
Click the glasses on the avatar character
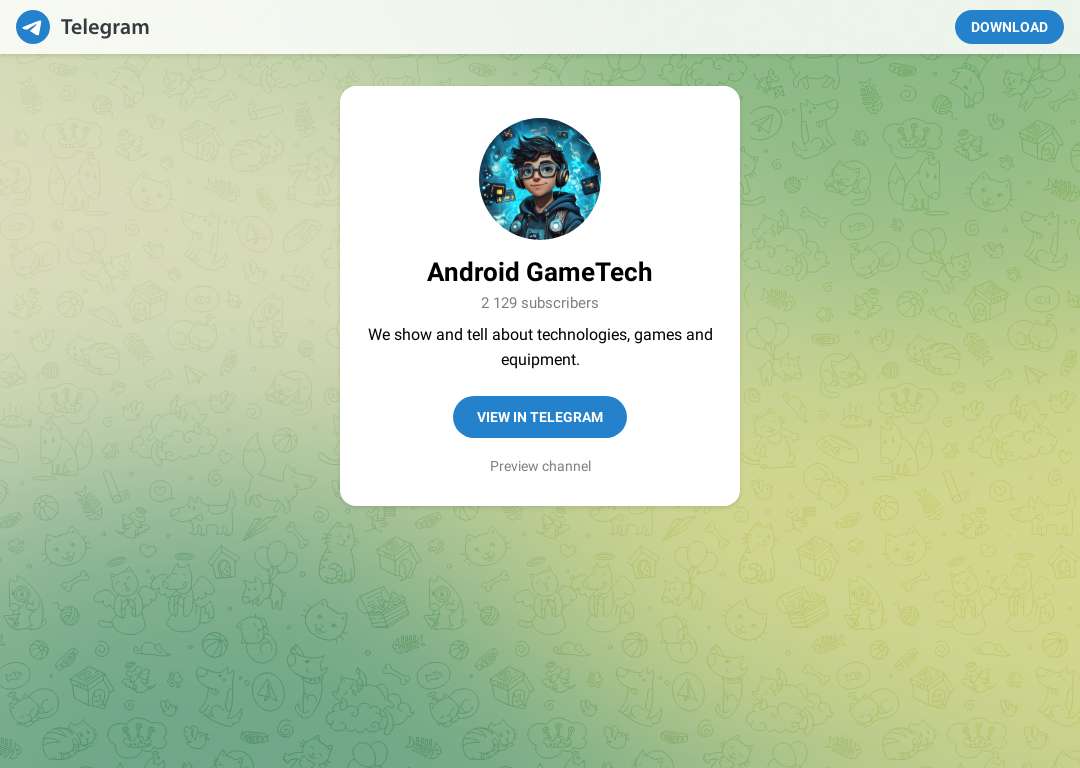(x=539, y=170)
